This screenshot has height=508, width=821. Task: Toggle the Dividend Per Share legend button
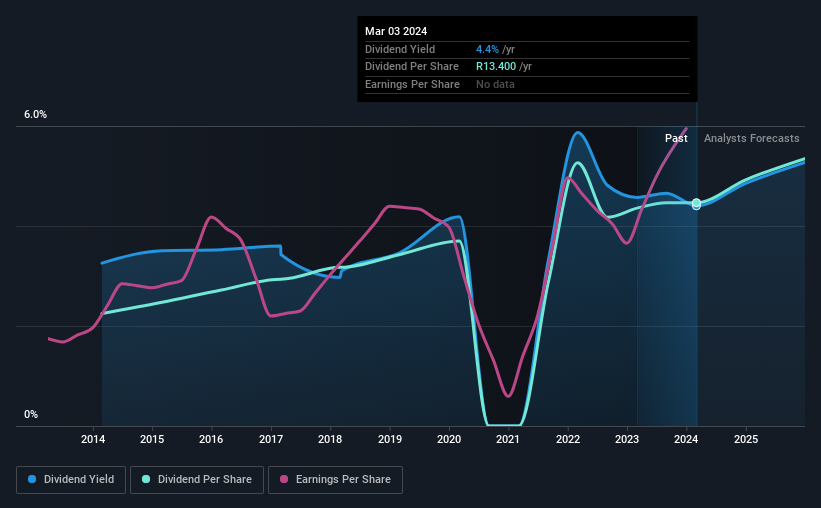tap(197, 480)
